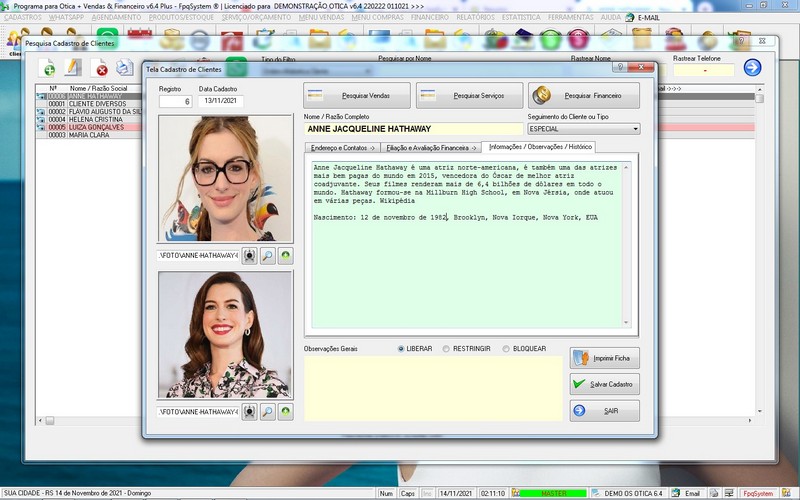Click the user icon beside MASTER in status bar
Screen dimensions: 800x500
[x=516, y=493]
